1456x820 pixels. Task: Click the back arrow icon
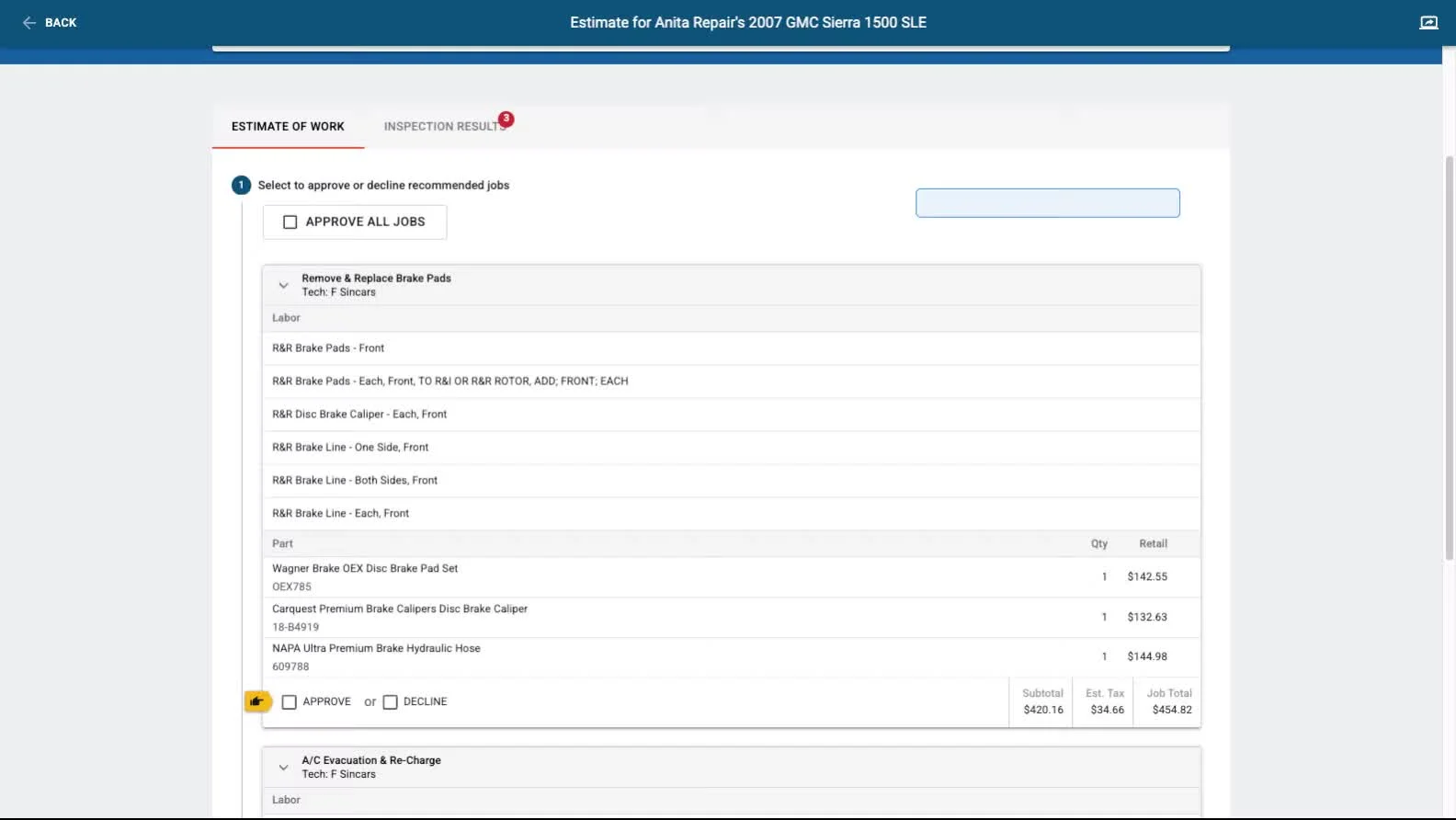(29, 22)
